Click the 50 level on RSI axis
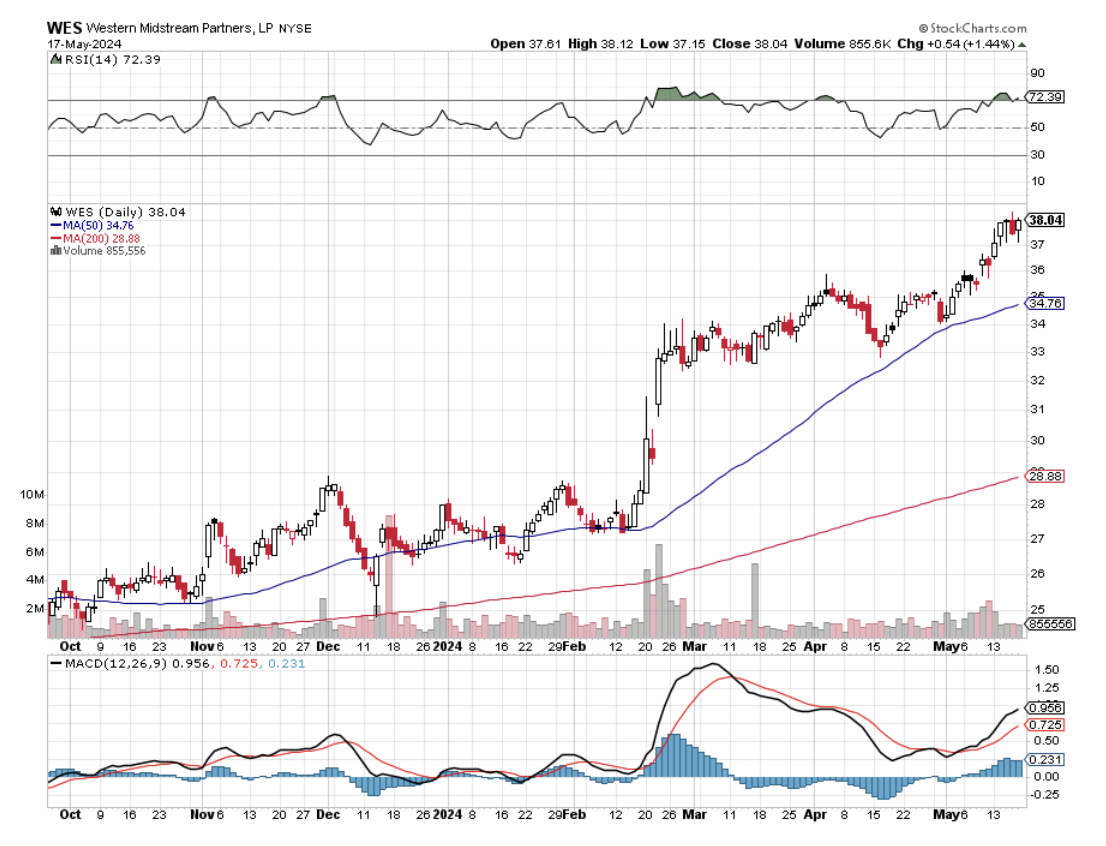Screen dimensions: 1106x846 click(x=1038, y=128)
